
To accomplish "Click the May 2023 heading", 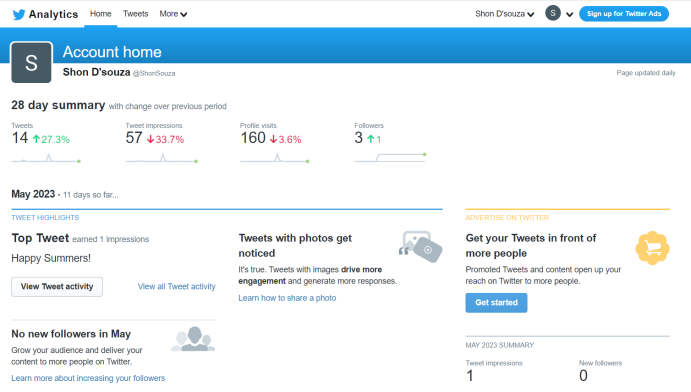I will pyautogui.click(x=33, y=194).
